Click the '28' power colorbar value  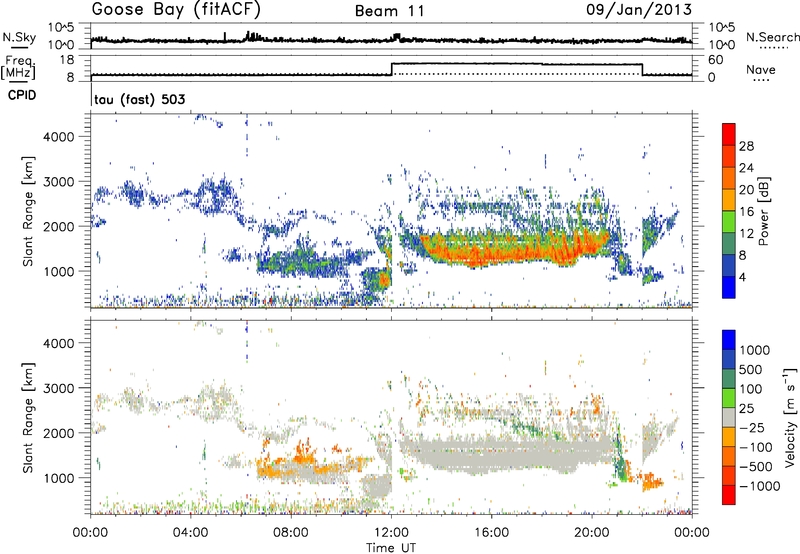pyautogui.click(x=746, y=146)
